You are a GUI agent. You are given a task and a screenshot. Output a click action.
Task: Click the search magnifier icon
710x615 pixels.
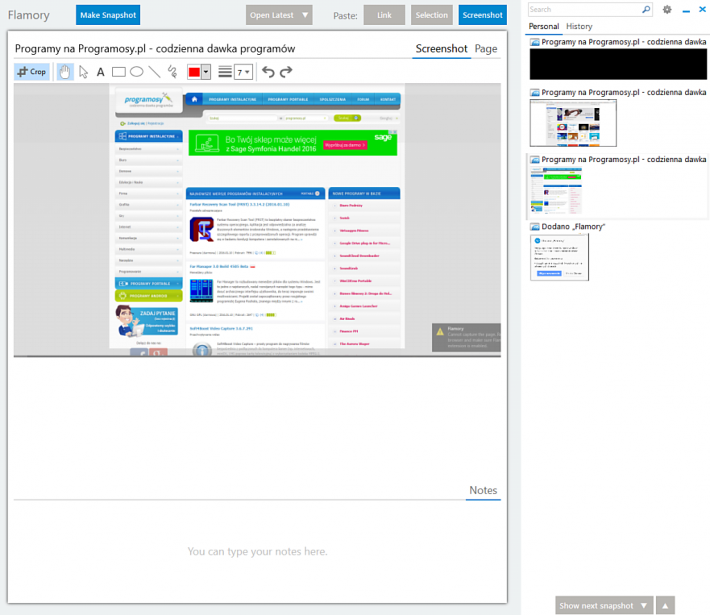[646, 9]
